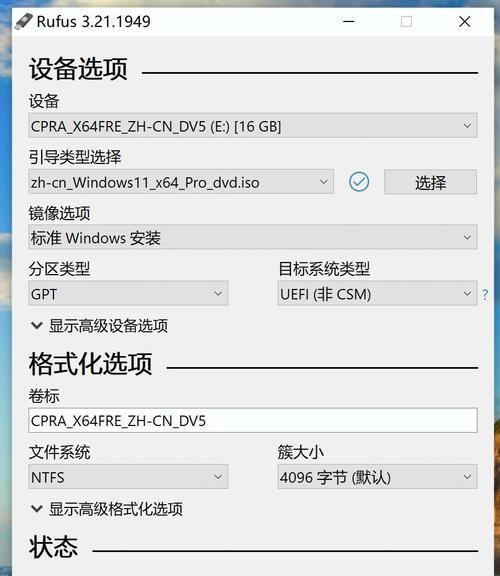Click the 卷标 volume label text field

[253, 420]
